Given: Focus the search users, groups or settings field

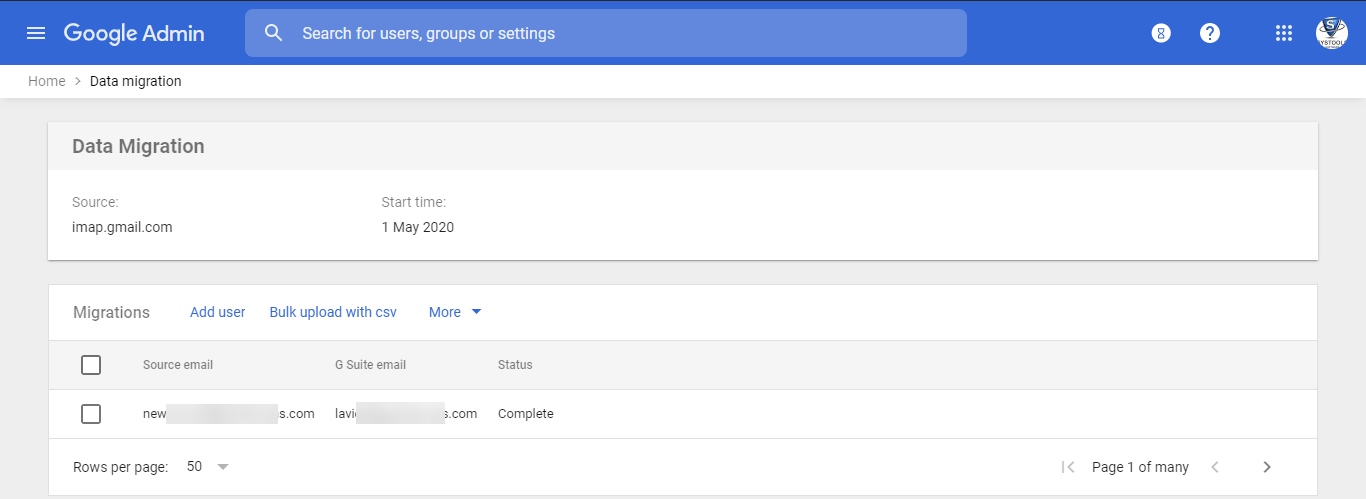Looking at the screenshot, I should [x=606, y=33].
